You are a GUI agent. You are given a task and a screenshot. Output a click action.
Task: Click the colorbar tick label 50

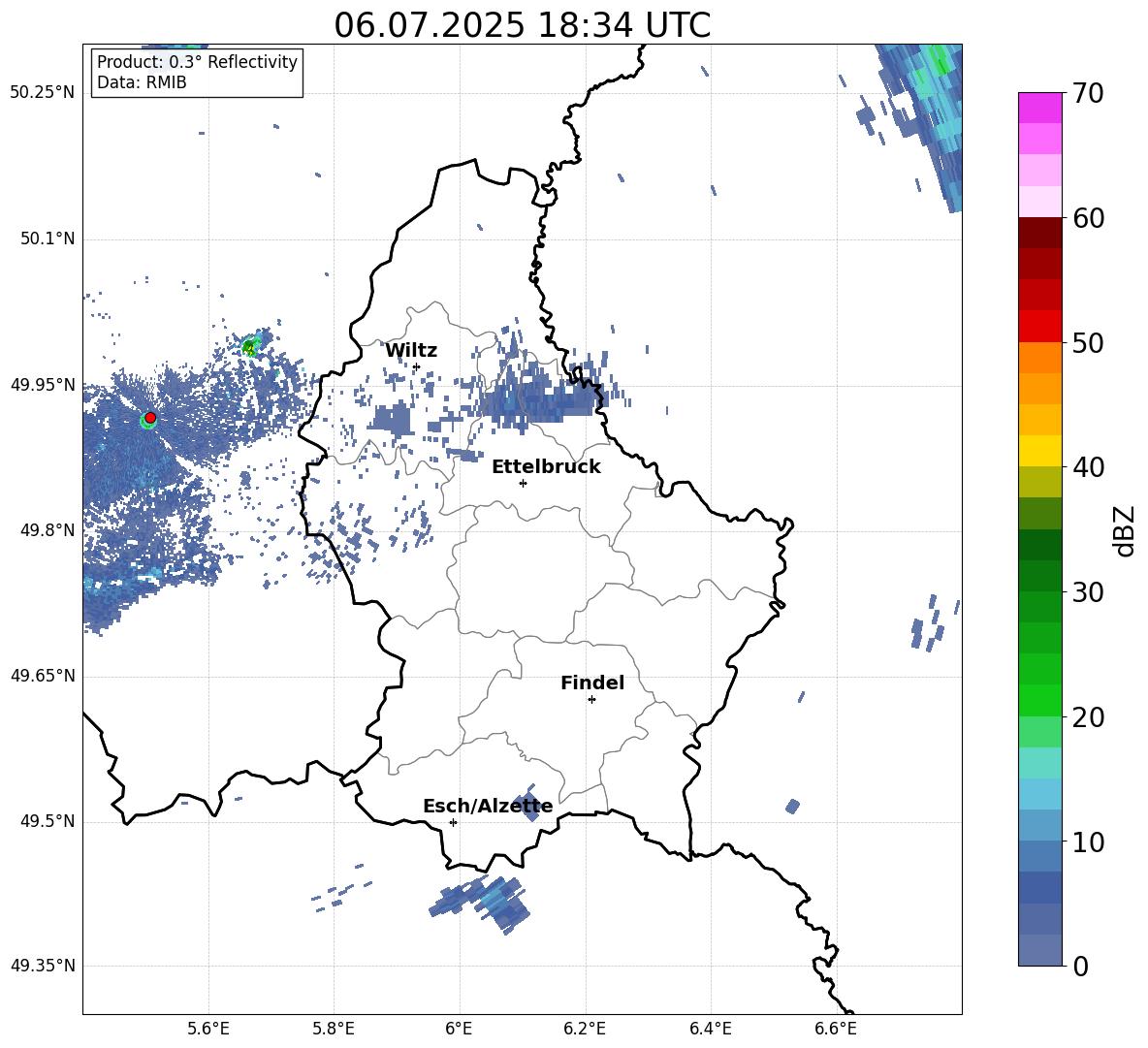[x=1088, y=342]
